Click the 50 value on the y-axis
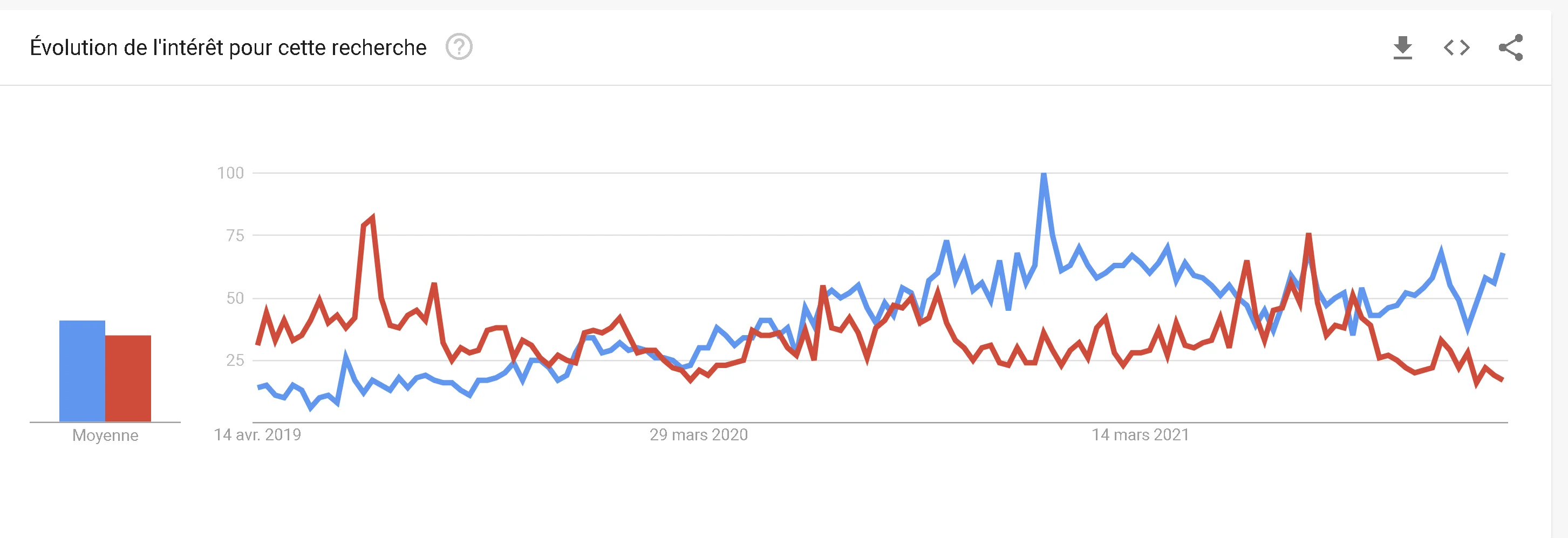1568x538 pixels. (235, 298)
